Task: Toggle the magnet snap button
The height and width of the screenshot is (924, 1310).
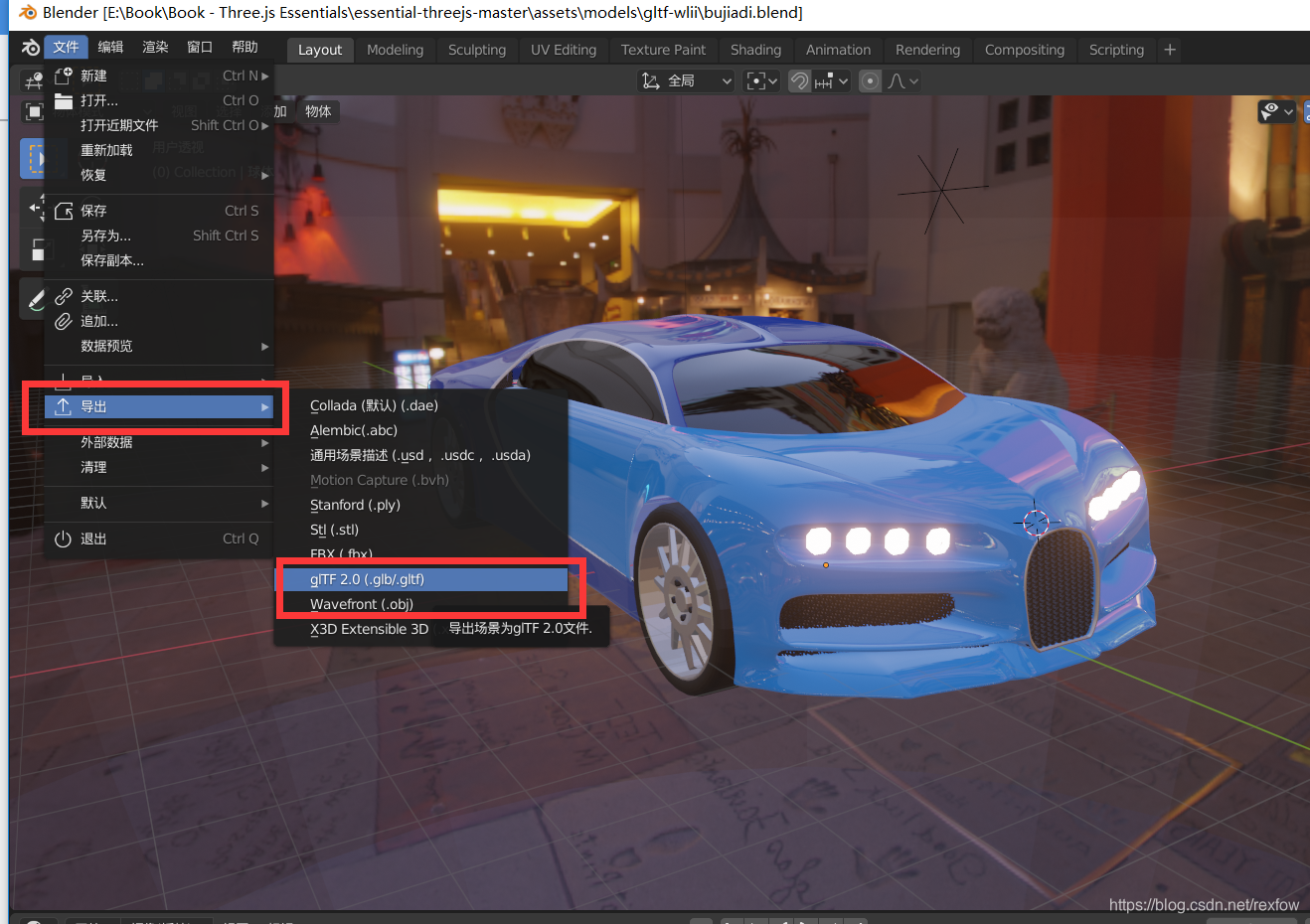Action: click(x=799, y=80)
